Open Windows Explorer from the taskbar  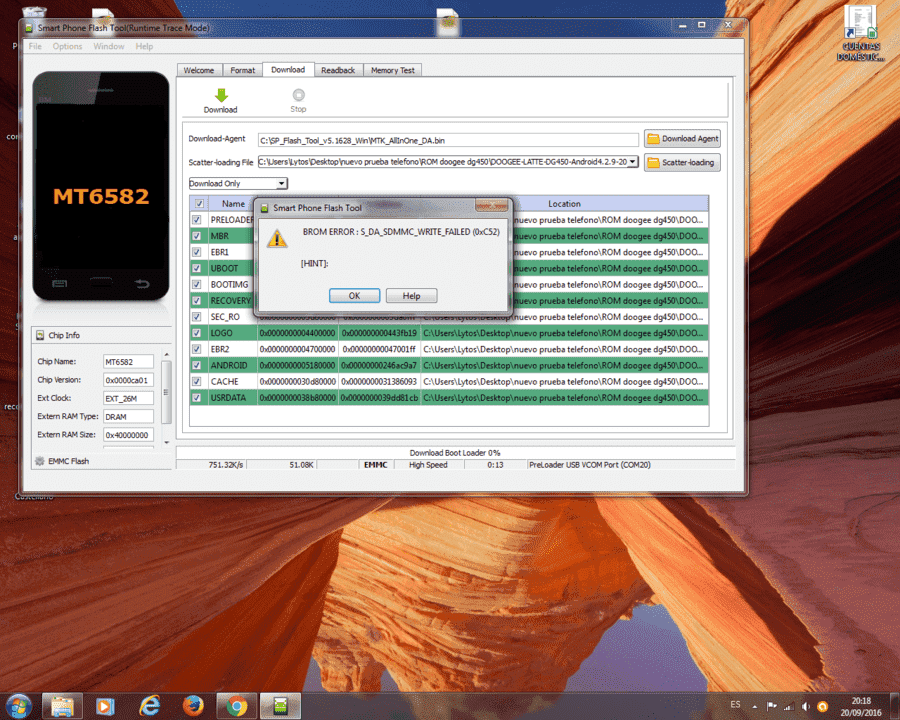(62, 706)
